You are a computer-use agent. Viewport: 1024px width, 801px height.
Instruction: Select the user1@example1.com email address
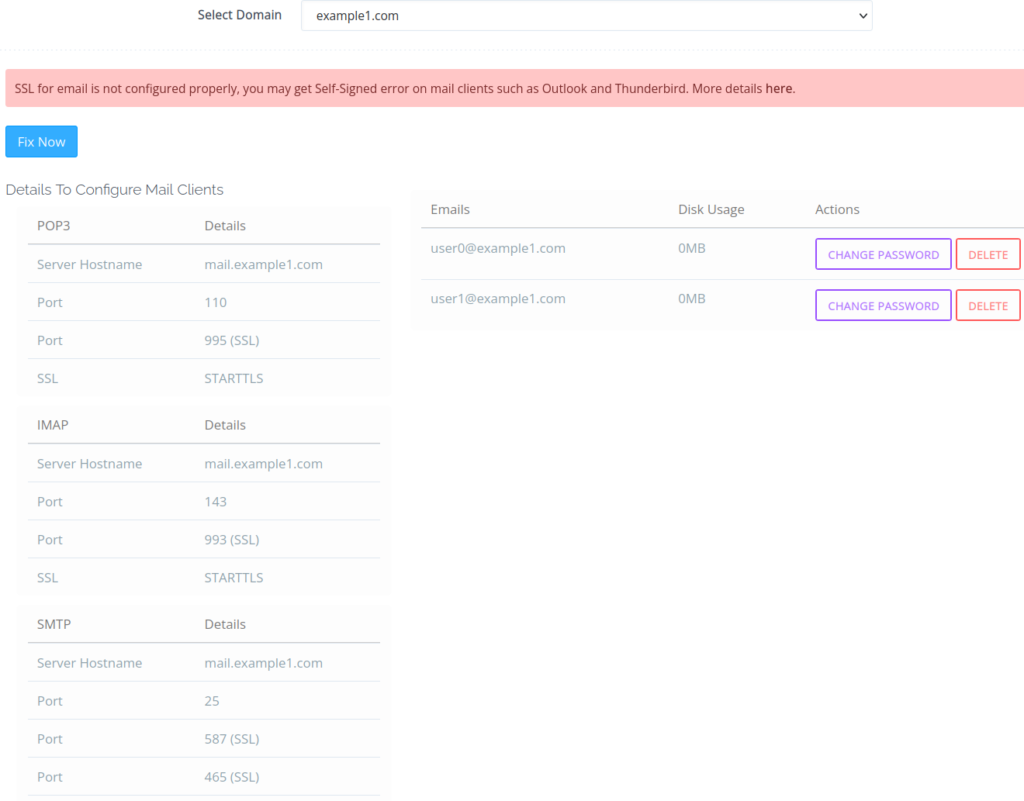[x=498, y=299]
